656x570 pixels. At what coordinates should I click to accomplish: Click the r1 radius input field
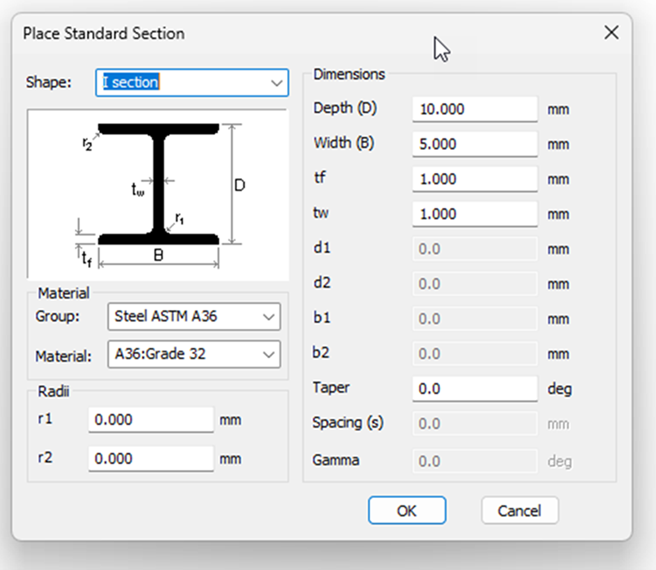[151, 420]
